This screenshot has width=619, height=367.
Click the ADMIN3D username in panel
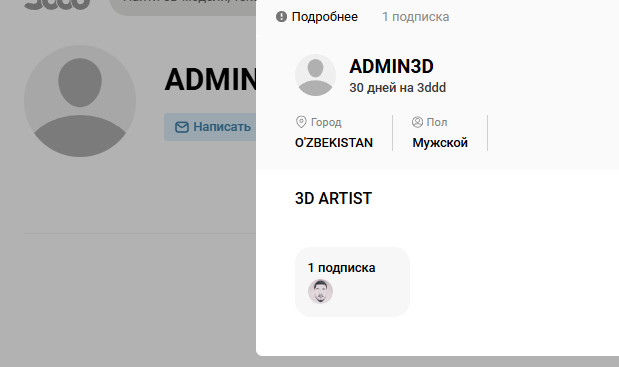coord(391,66)
